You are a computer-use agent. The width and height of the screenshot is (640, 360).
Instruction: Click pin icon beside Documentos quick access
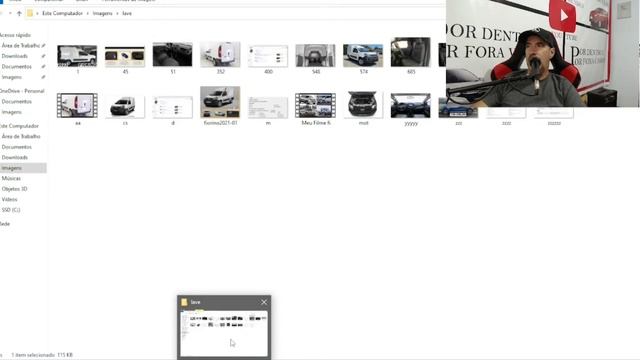tap(43, 67)
